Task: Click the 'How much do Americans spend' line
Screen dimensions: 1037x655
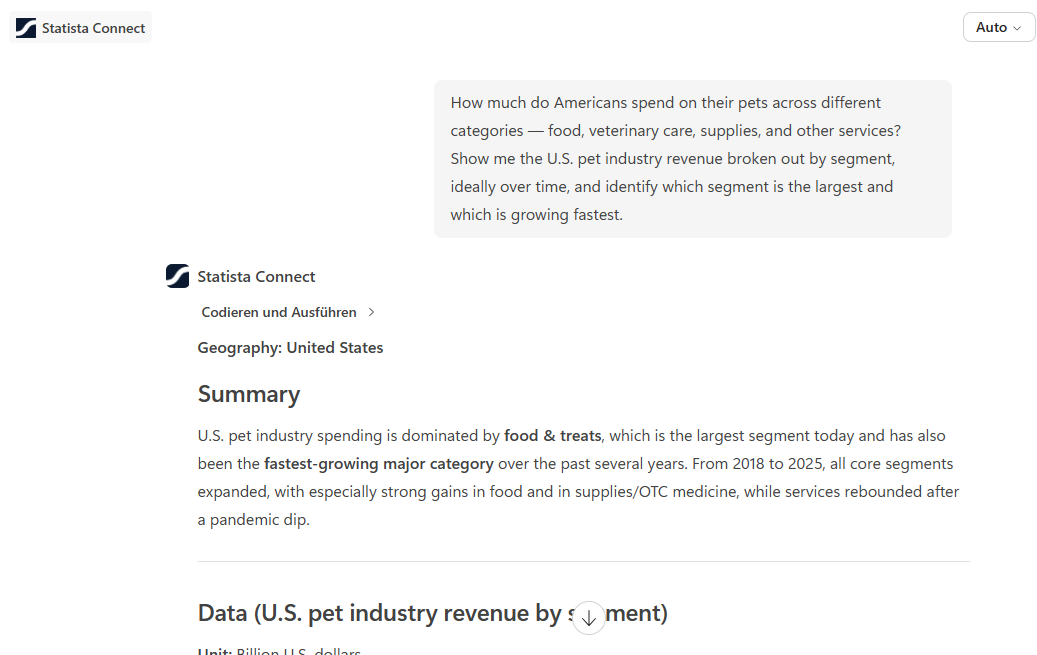Action: pyautogui.click(x=665, y=103)
